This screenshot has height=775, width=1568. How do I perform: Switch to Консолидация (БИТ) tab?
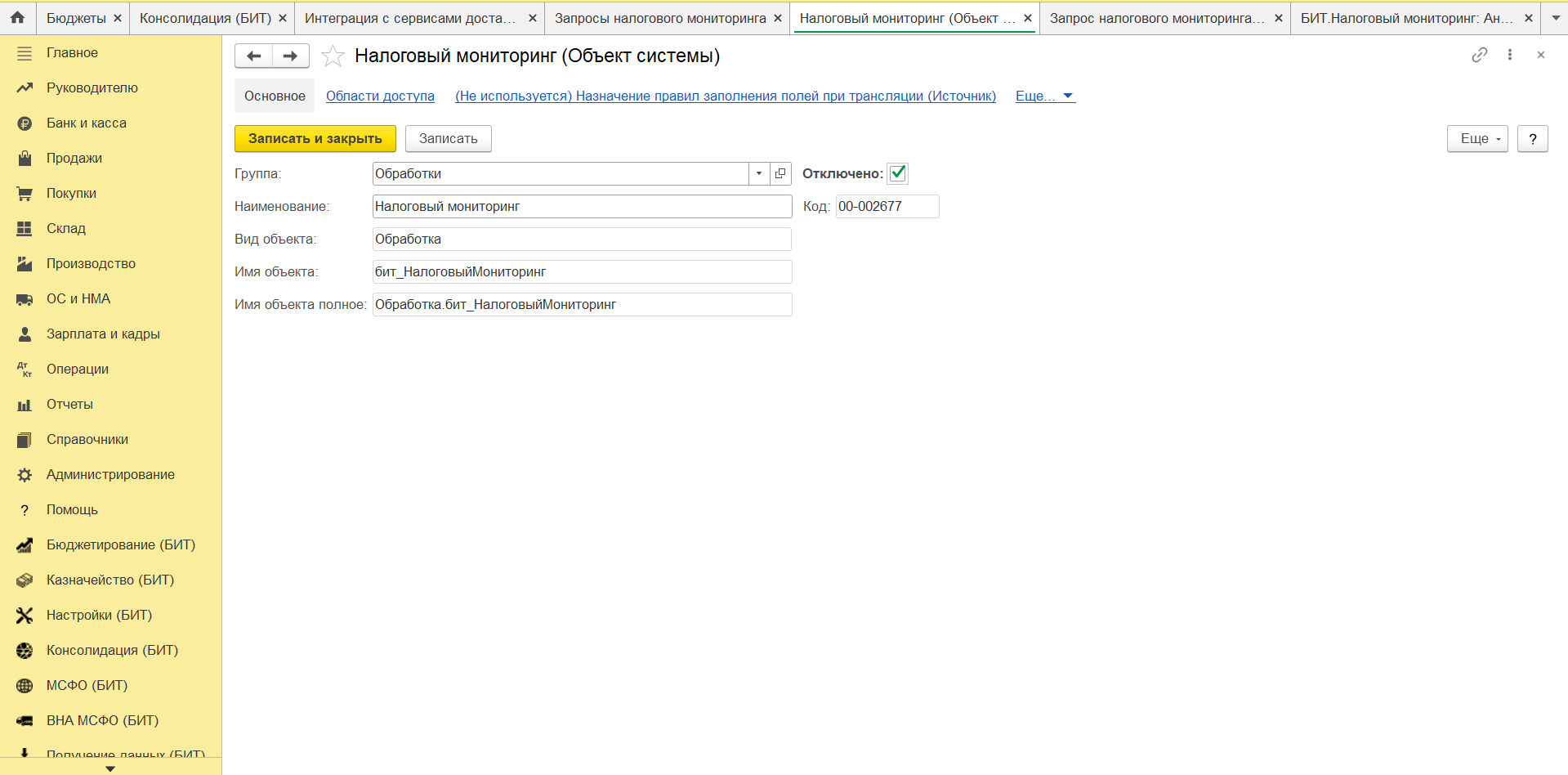pyautogui.click(x=205, y=18)
